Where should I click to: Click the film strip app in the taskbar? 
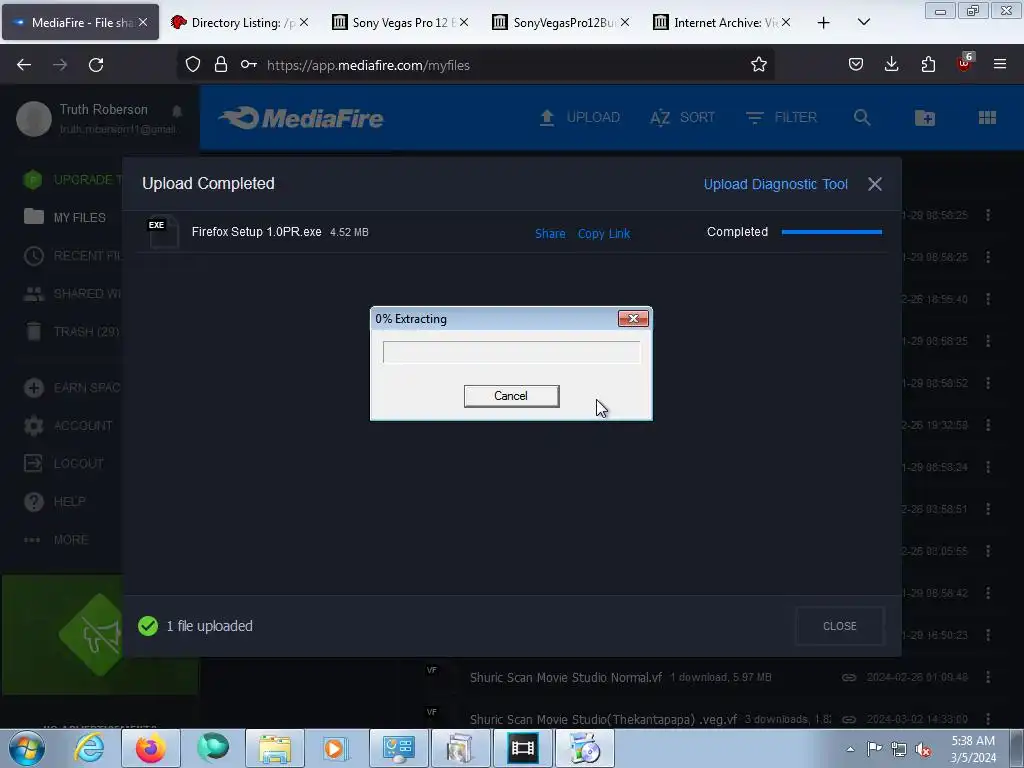(522, 748)
